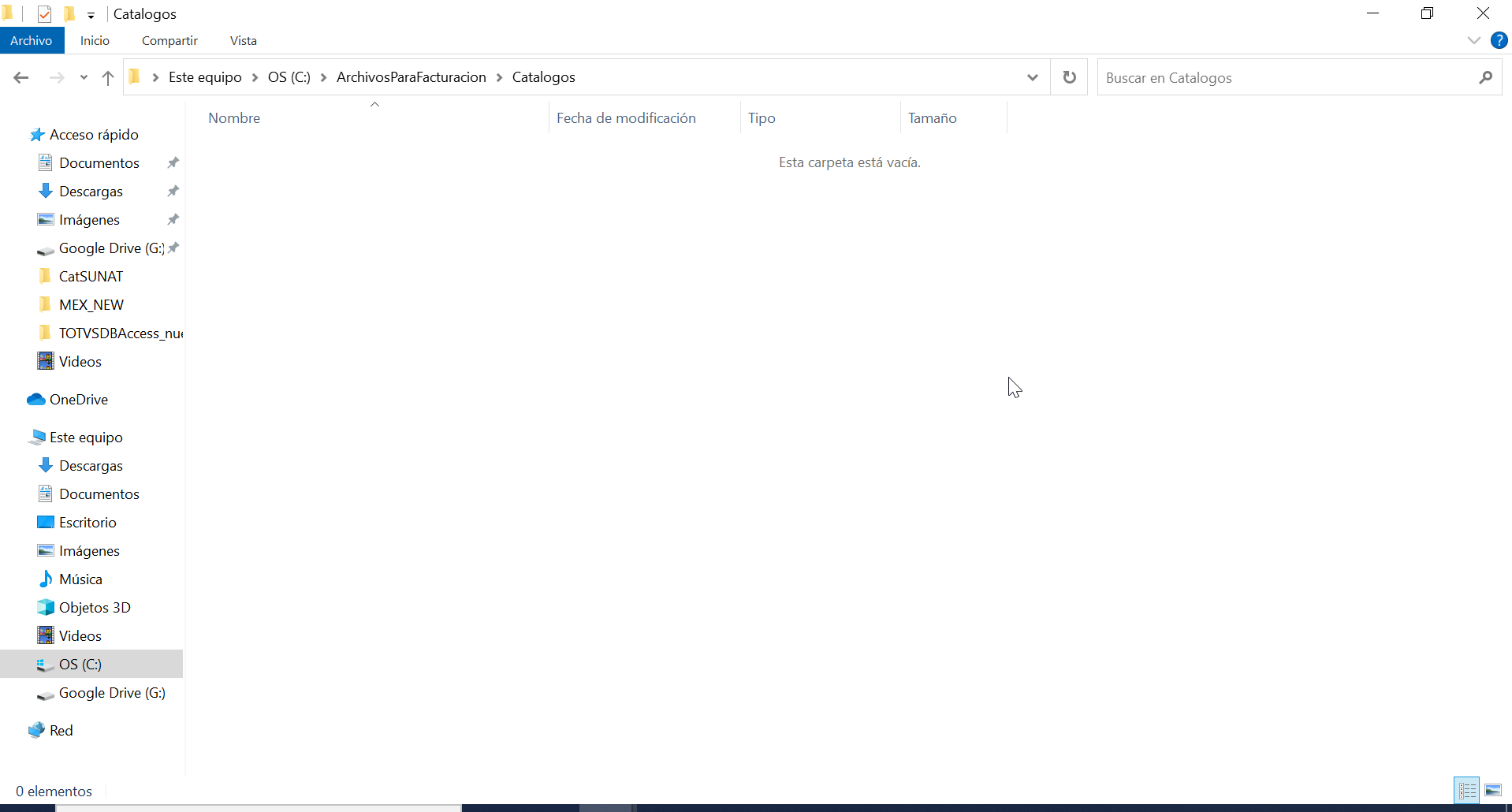Open the MEX_NEW folder

tap(91, 305)
